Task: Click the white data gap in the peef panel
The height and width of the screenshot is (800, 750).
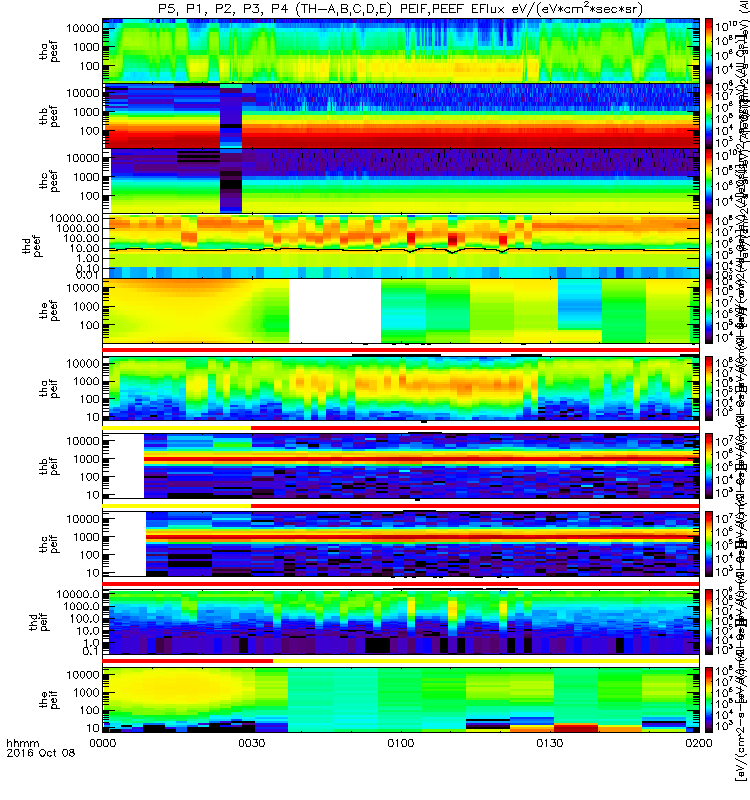Action: pyautogui.click(x=335, y=311)
